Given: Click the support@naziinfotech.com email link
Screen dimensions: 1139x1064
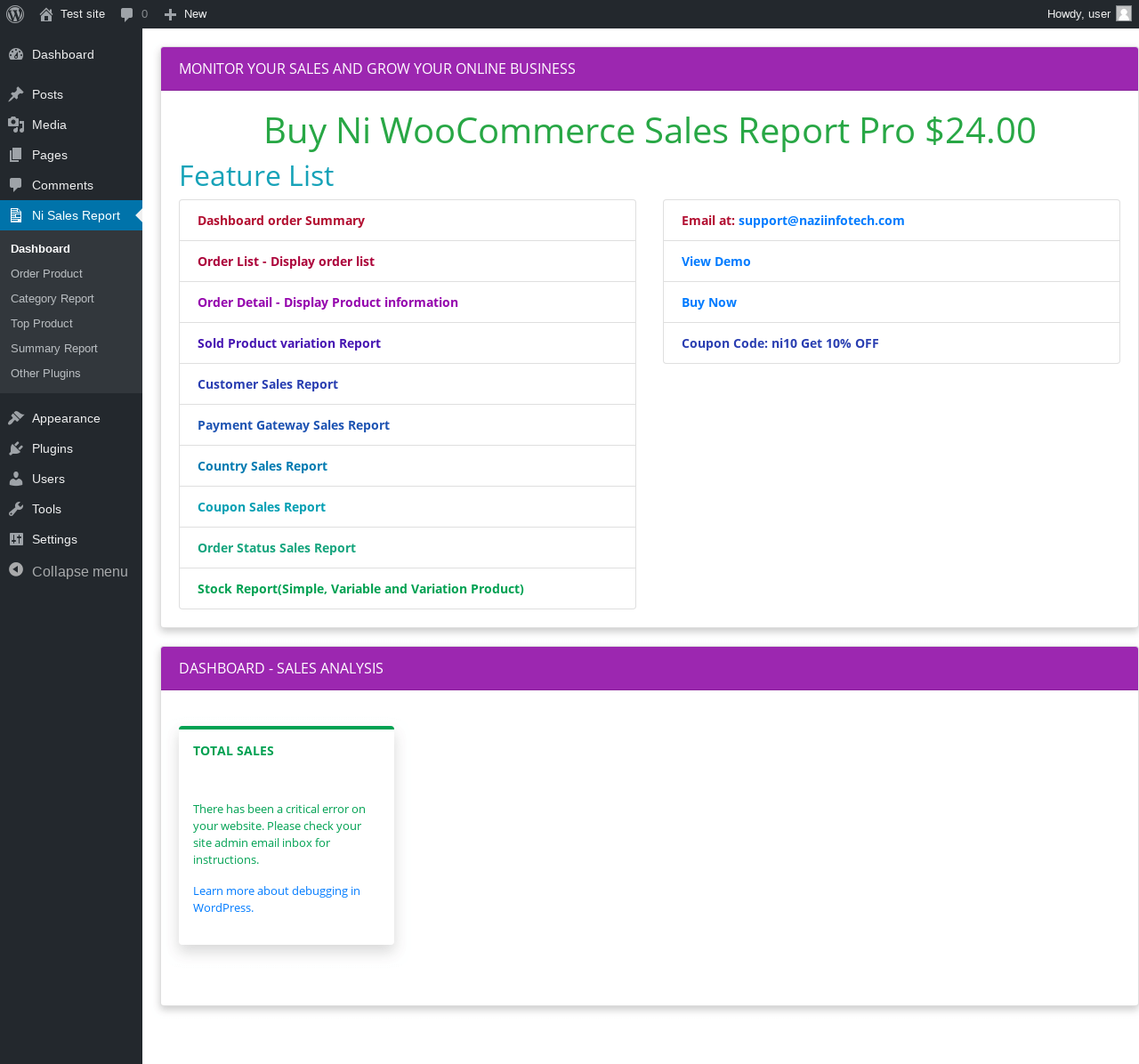Looking at the screenshot, I should click(x=821, y=221).
